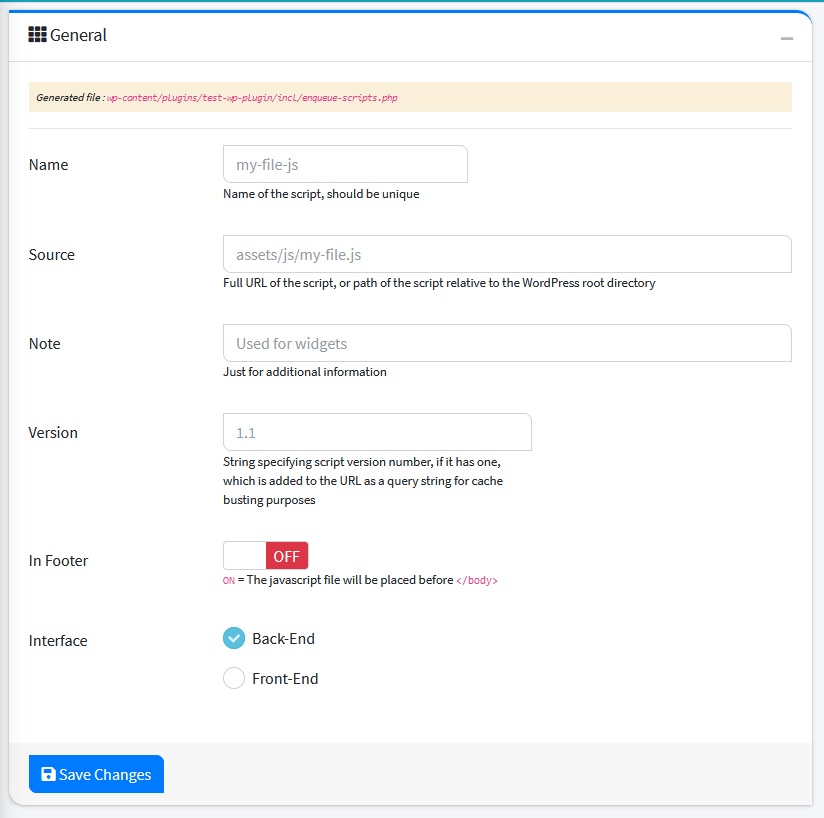Click the floppy disk icon on Save Changes

click(47, 774)
